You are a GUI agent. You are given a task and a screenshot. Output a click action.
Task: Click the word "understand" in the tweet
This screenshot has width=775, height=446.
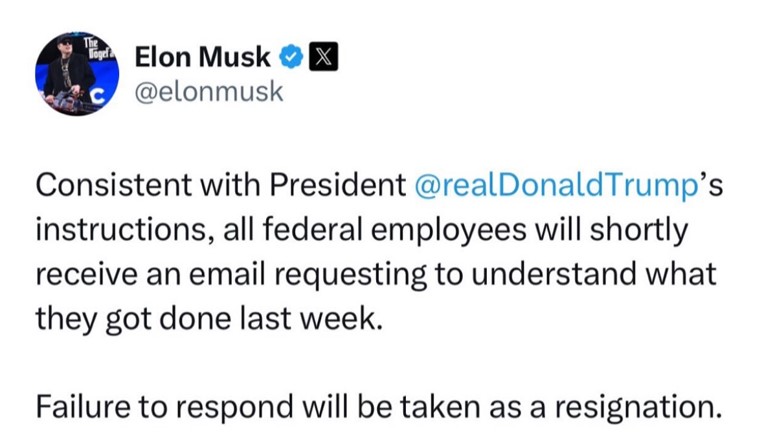(x=553, y=274)
